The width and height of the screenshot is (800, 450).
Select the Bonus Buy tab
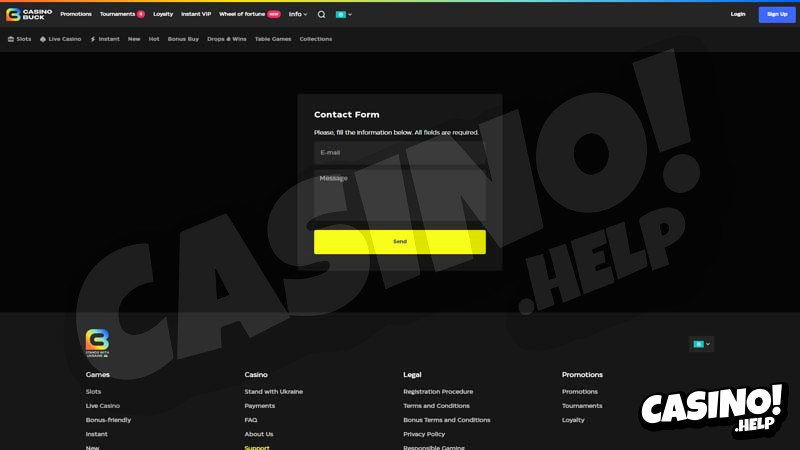[x=183, y=39]
